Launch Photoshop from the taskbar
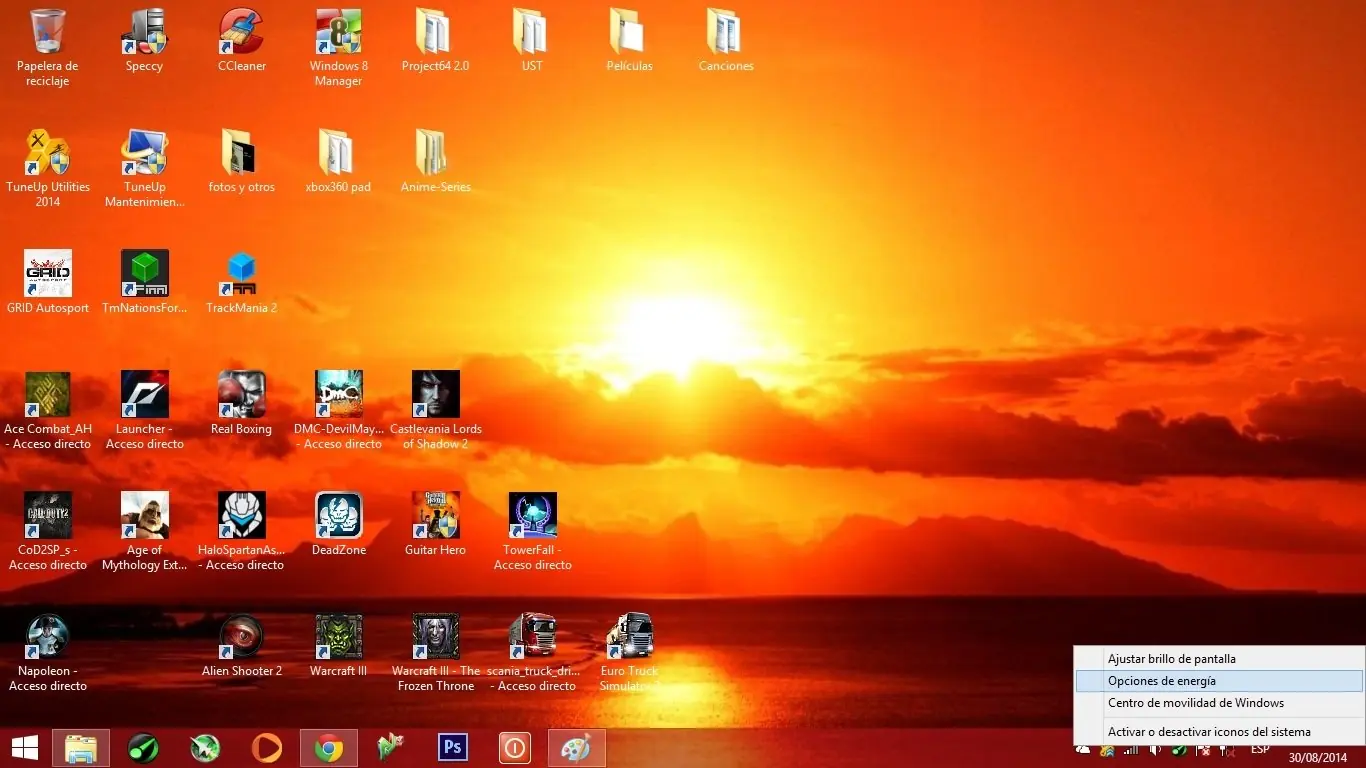This screenshot has width=1366, height=768. click(x=453, y=748)
